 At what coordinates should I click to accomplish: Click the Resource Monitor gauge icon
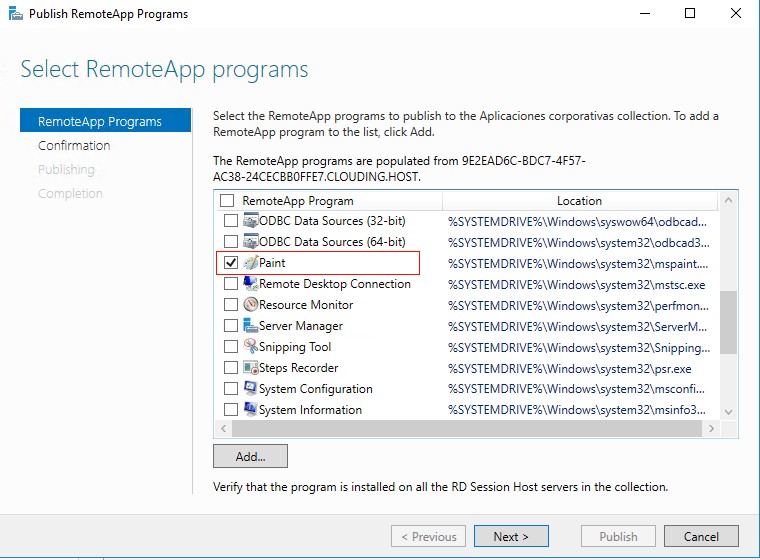251,304
